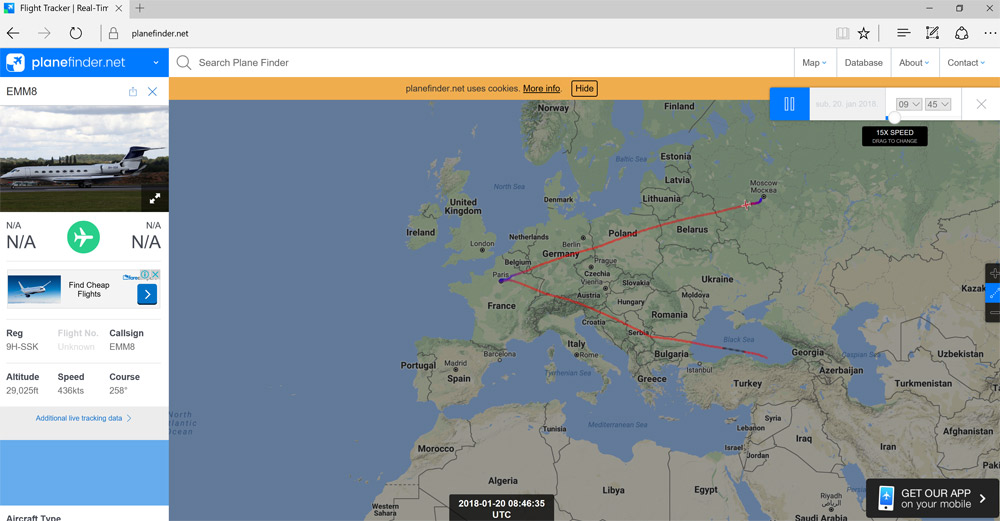Viewport: 1000px width, 521px height.
Task: Select the Flight Tracker browser tab
Action: (63, 8)
